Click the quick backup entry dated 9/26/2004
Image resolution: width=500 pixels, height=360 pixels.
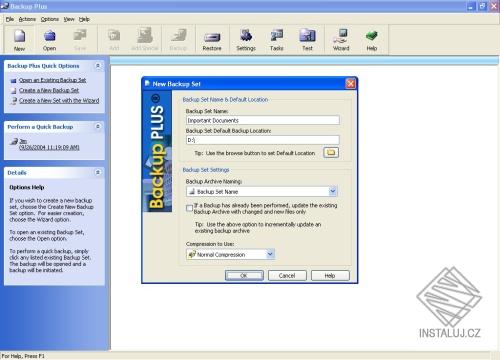pyautogui.click(x=49, y=144)
